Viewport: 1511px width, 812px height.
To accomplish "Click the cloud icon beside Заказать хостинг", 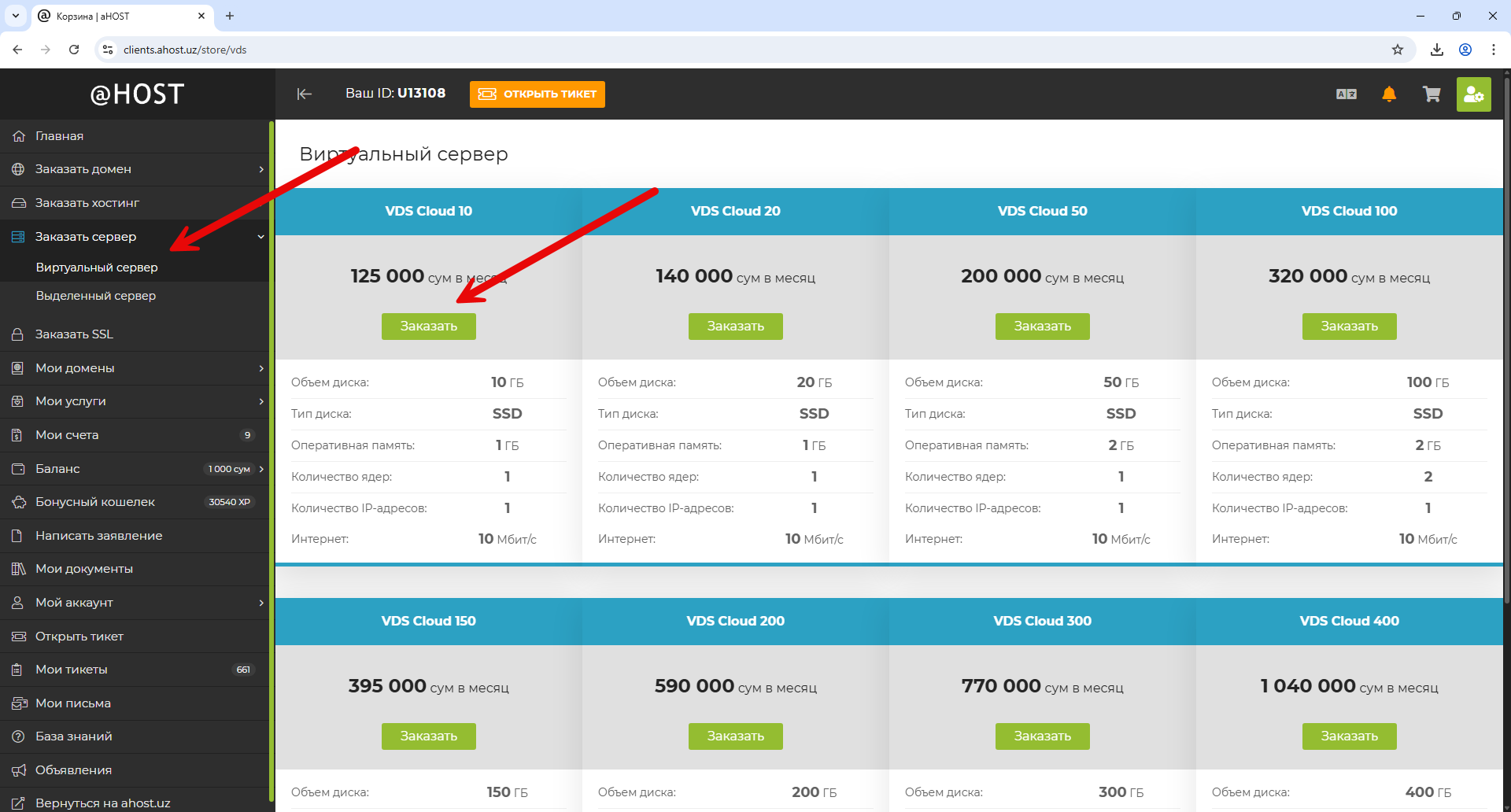I will click(18, 203).
